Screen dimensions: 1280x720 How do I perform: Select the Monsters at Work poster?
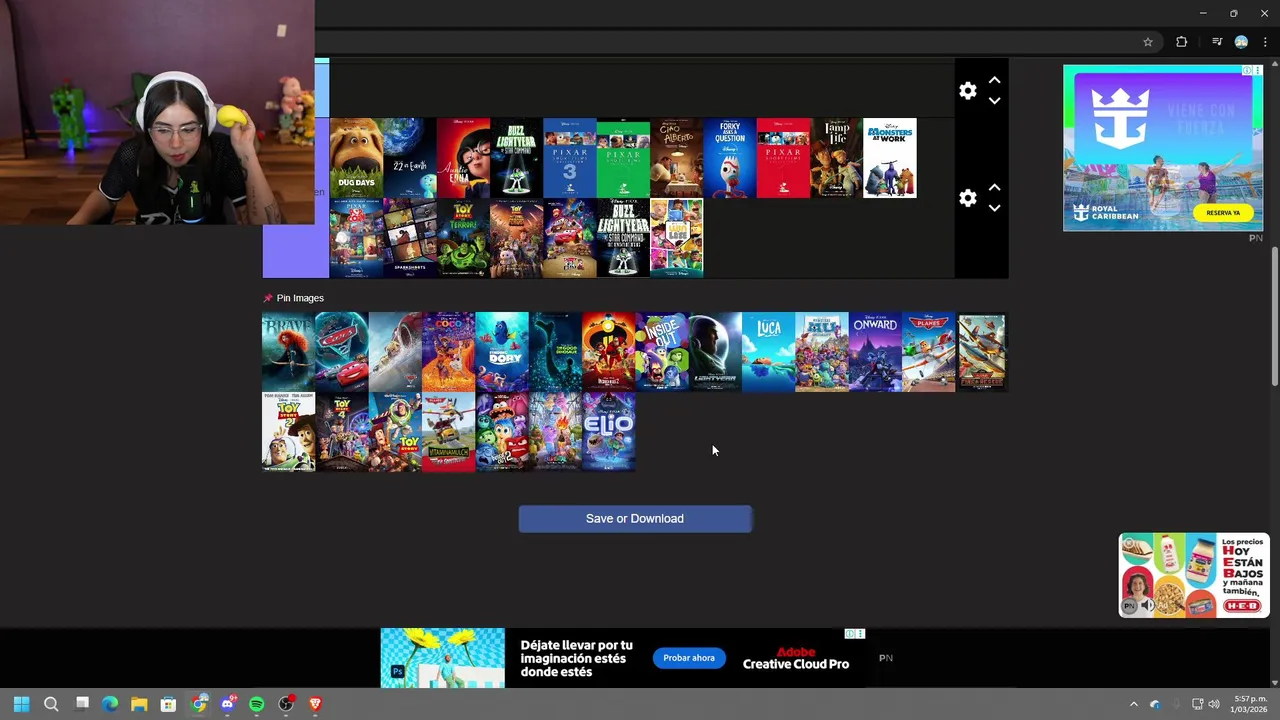pyautogui.click(x=890, y=158)
